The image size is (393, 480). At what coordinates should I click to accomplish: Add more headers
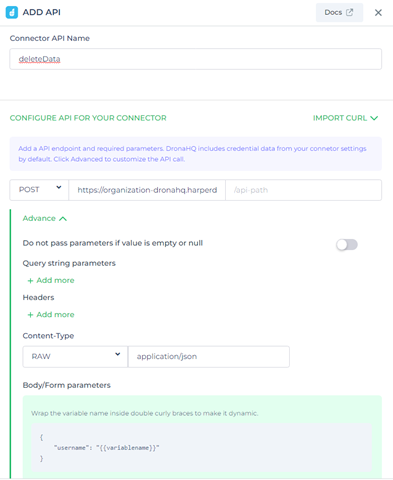pyautogui.click(x=51, y=315)
